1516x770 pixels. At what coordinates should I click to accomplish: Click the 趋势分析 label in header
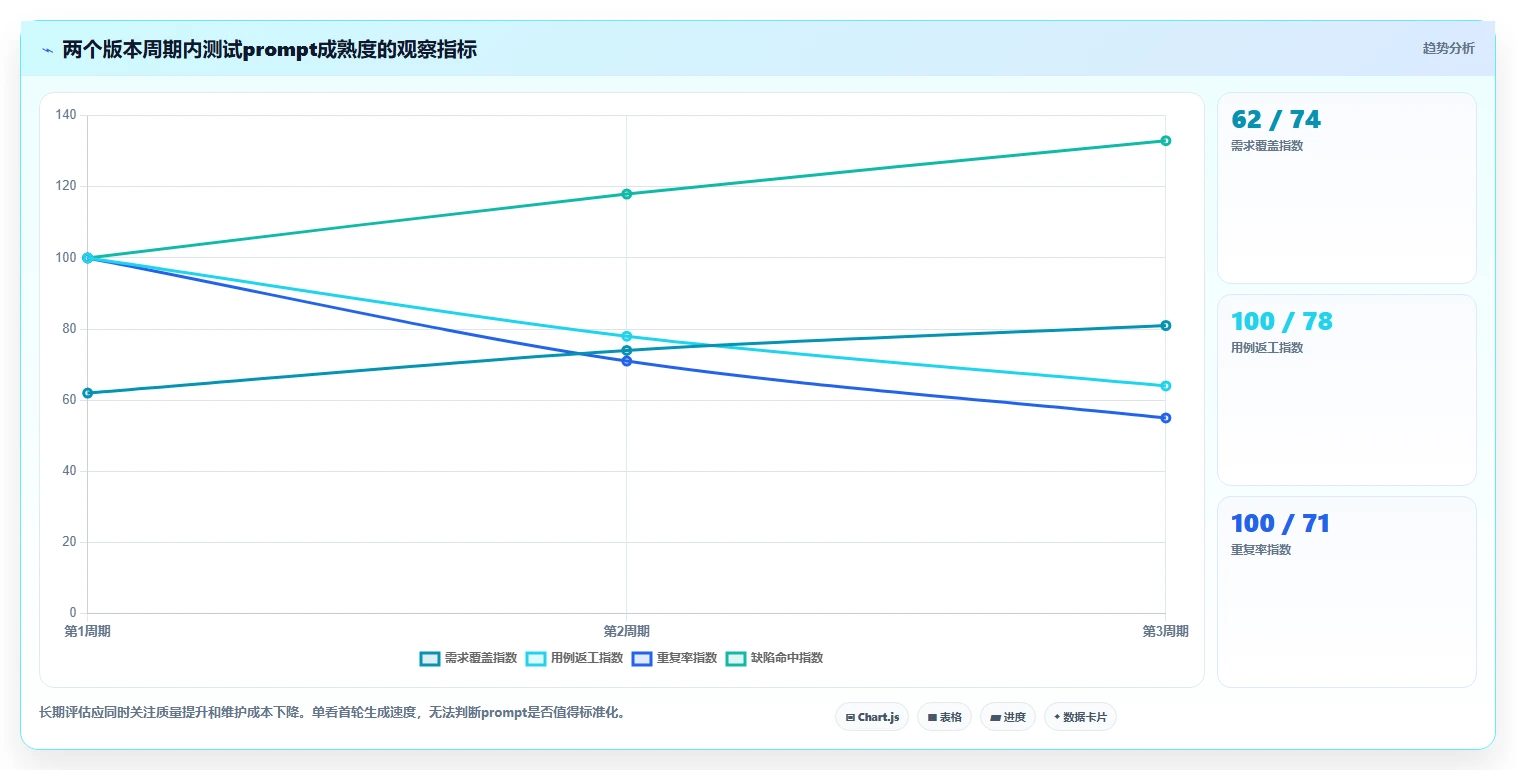pyautogui.click(x=1448, y=48)
